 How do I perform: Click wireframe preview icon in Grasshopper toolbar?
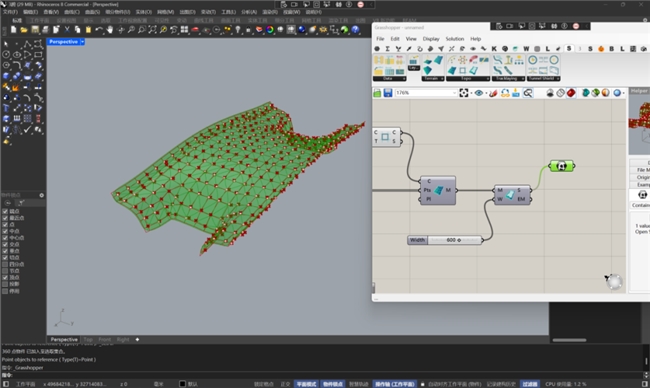tap(560, 93)
